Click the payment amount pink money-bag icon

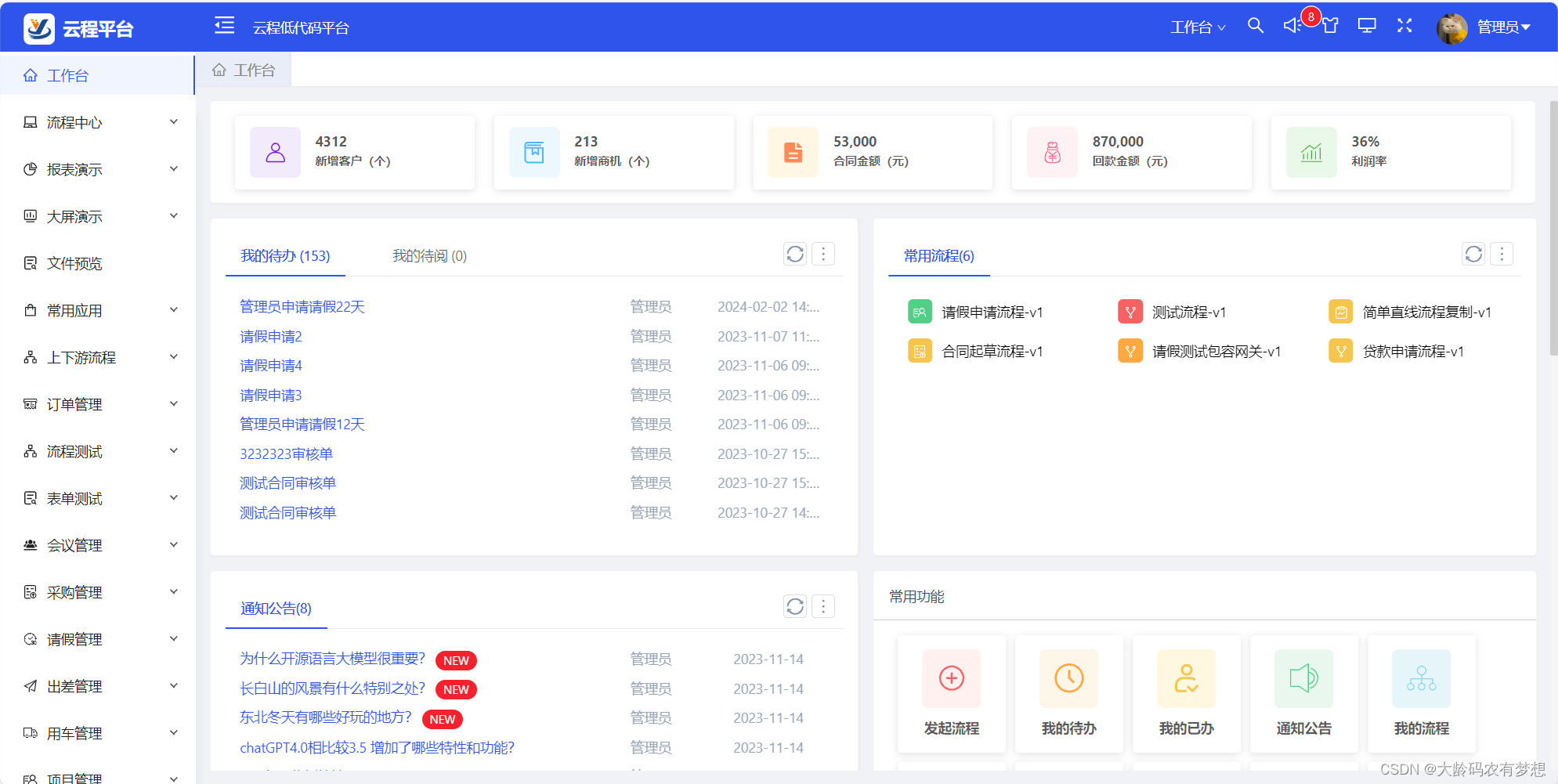1053,153
